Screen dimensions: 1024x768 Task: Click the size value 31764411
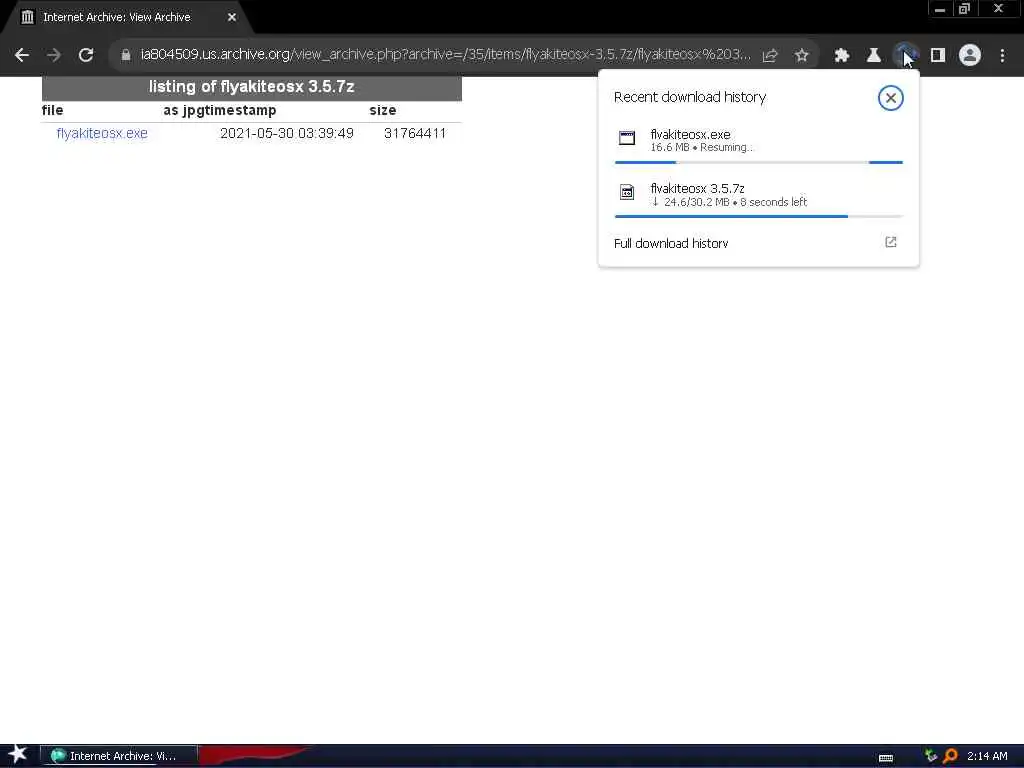415,133
